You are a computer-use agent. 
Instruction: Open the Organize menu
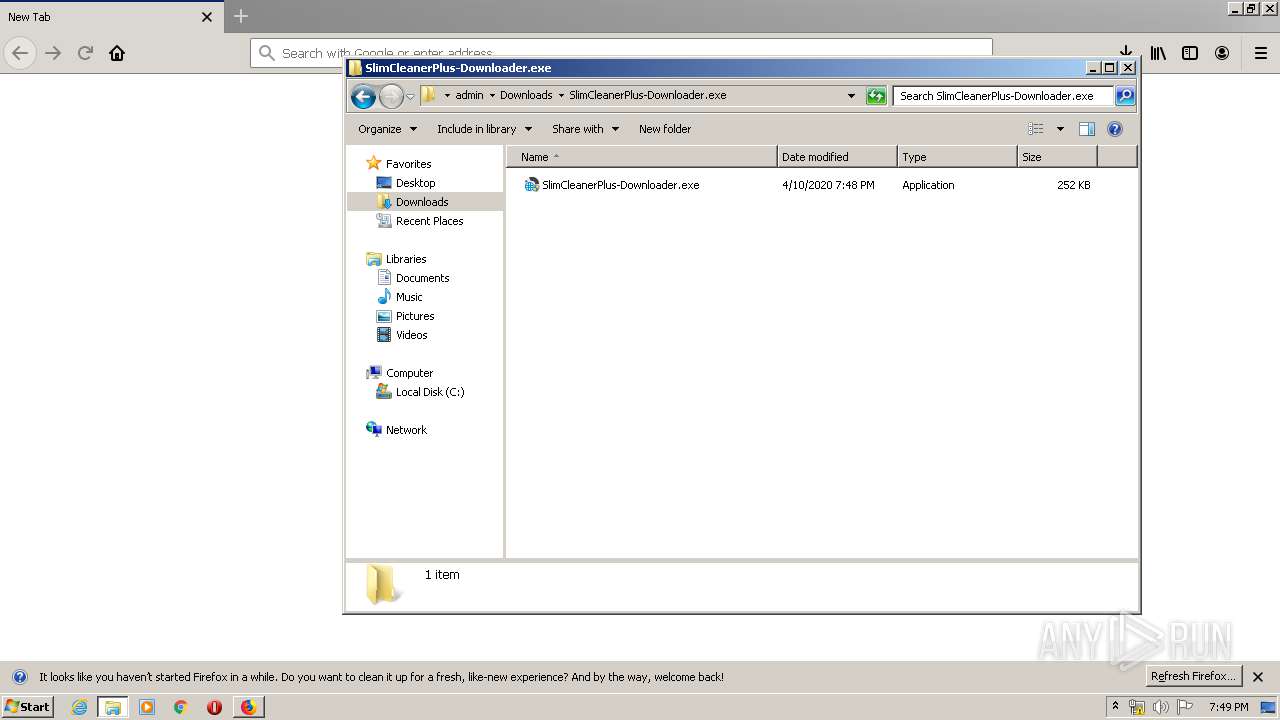[387, 129]
